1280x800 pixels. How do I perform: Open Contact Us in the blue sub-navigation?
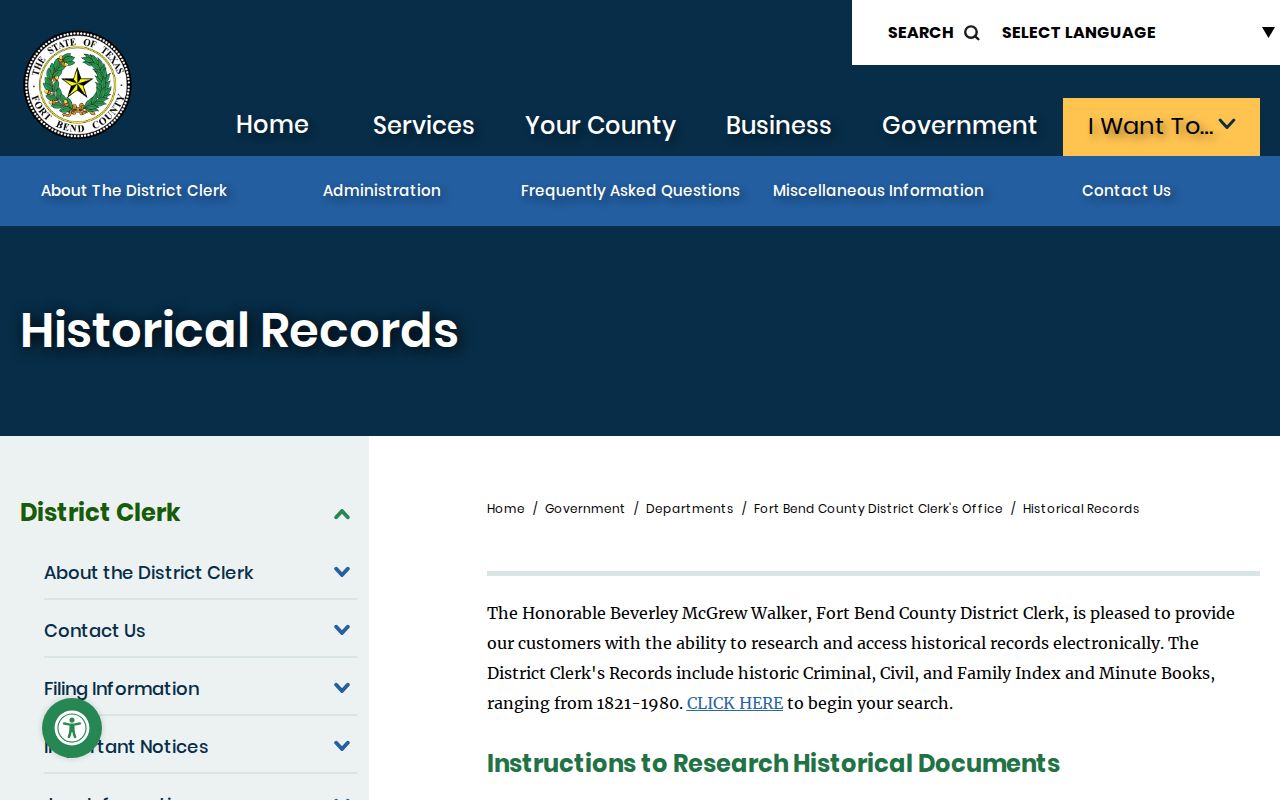point(1126,191)
